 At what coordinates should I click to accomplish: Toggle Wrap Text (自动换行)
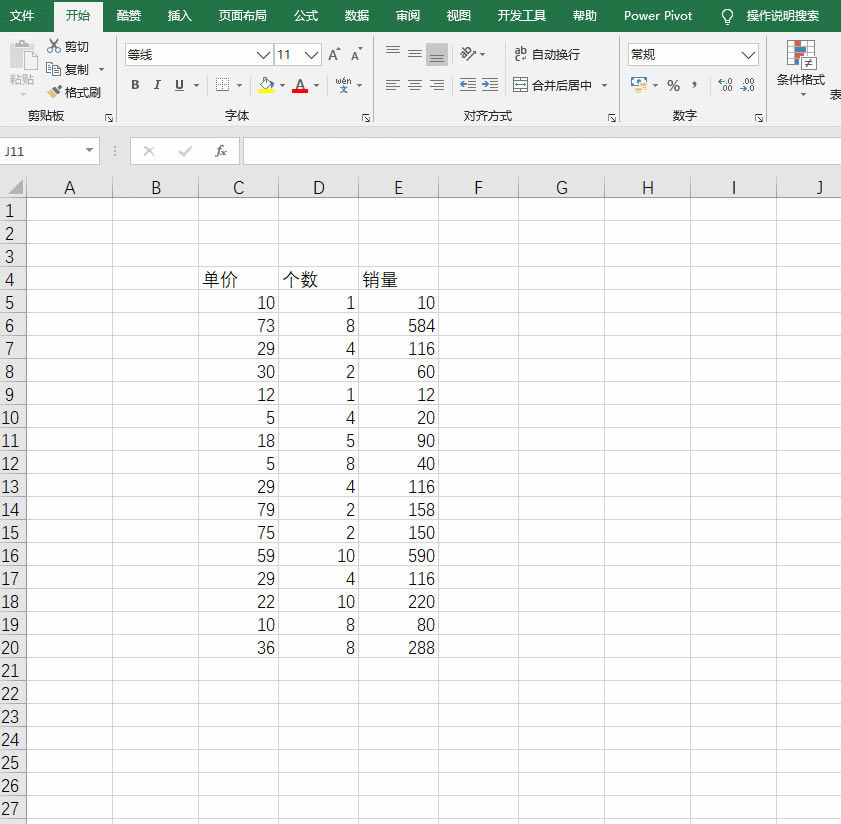click(x=547, y=54)
